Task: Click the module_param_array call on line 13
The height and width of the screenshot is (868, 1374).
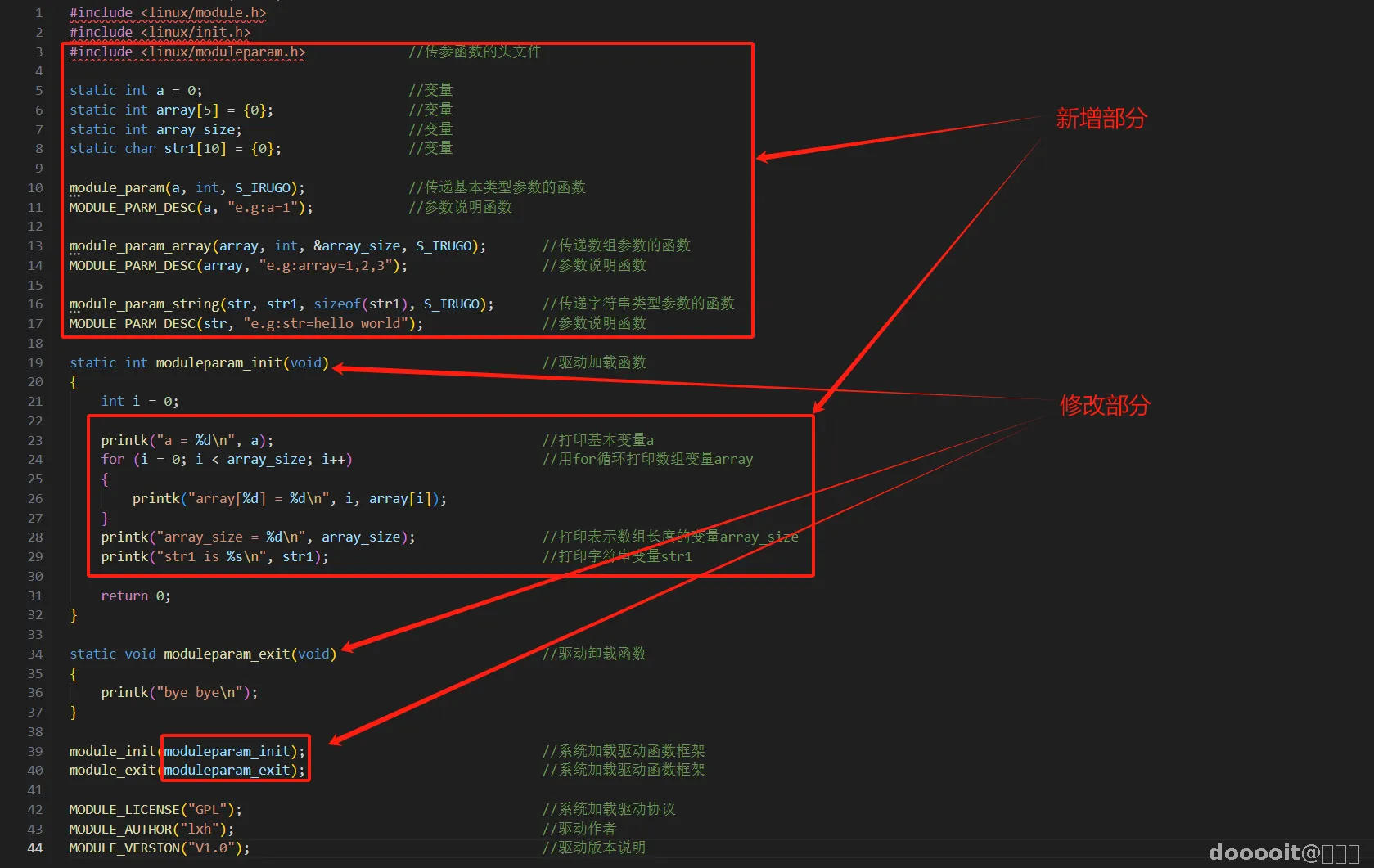Action: (x=277, y=245)
